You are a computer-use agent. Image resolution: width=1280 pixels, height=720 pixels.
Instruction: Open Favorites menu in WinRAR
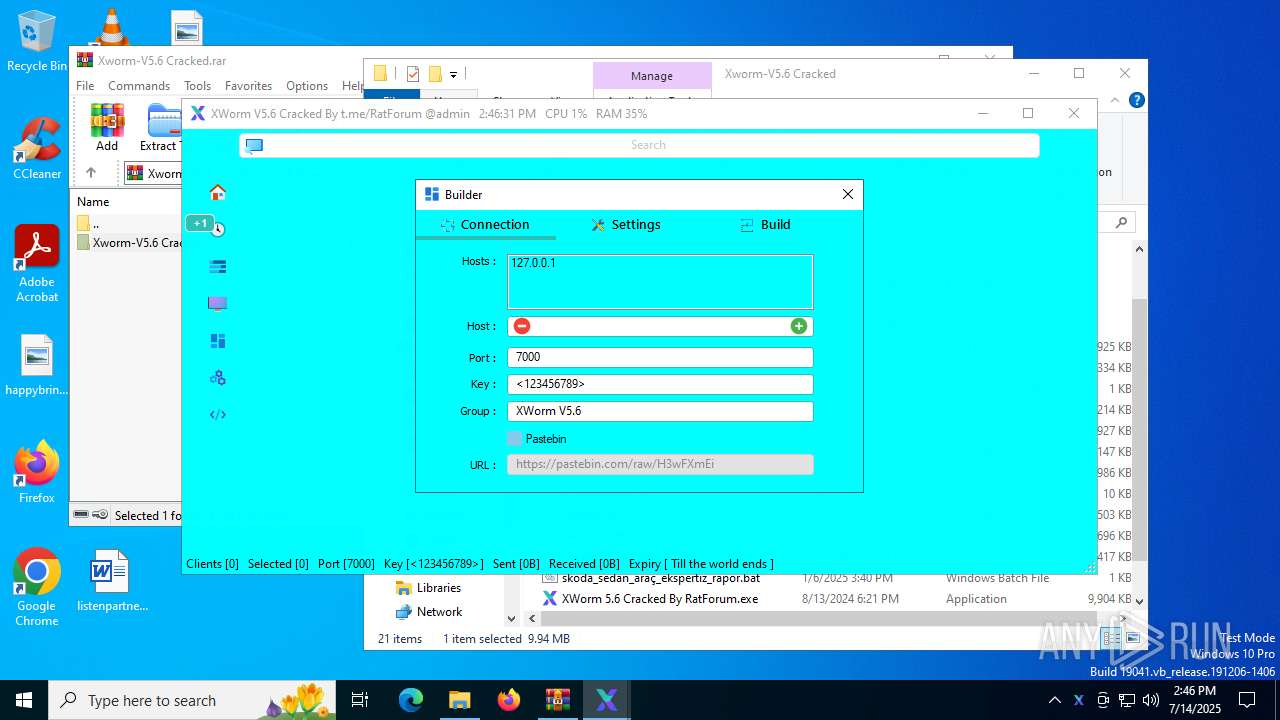point(248,86)
